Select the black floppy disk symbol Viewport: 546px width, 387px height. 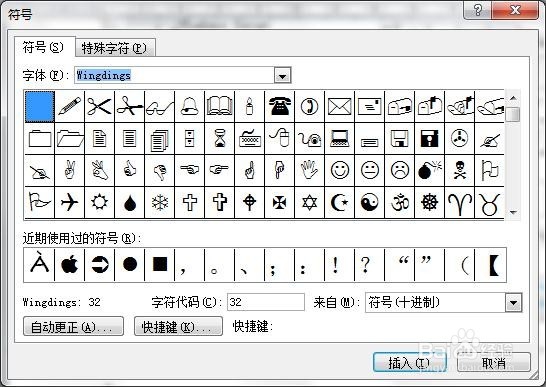(x=429, y=138)
